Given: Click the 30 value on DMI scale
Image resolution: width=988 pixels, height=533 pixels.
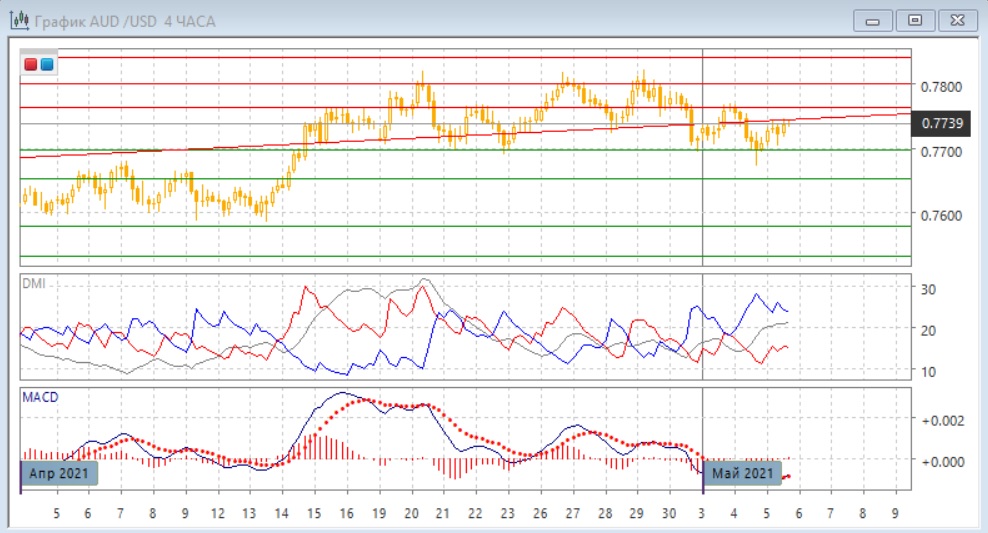Looking at the screenshot, I should 929,289.
